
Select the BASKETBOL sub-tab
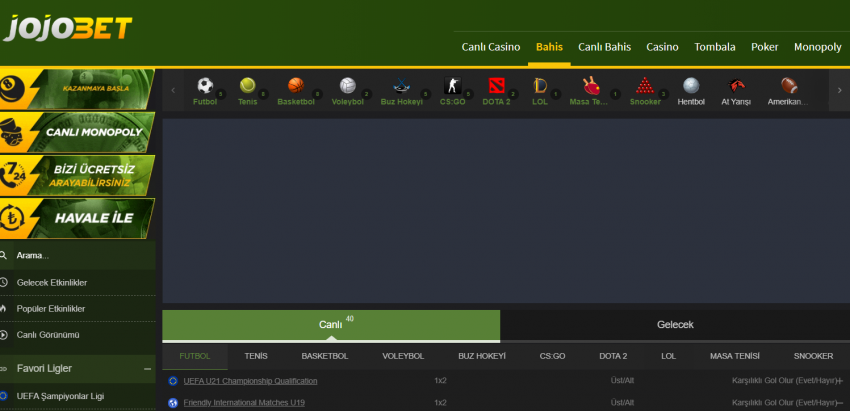pos(325,356)
